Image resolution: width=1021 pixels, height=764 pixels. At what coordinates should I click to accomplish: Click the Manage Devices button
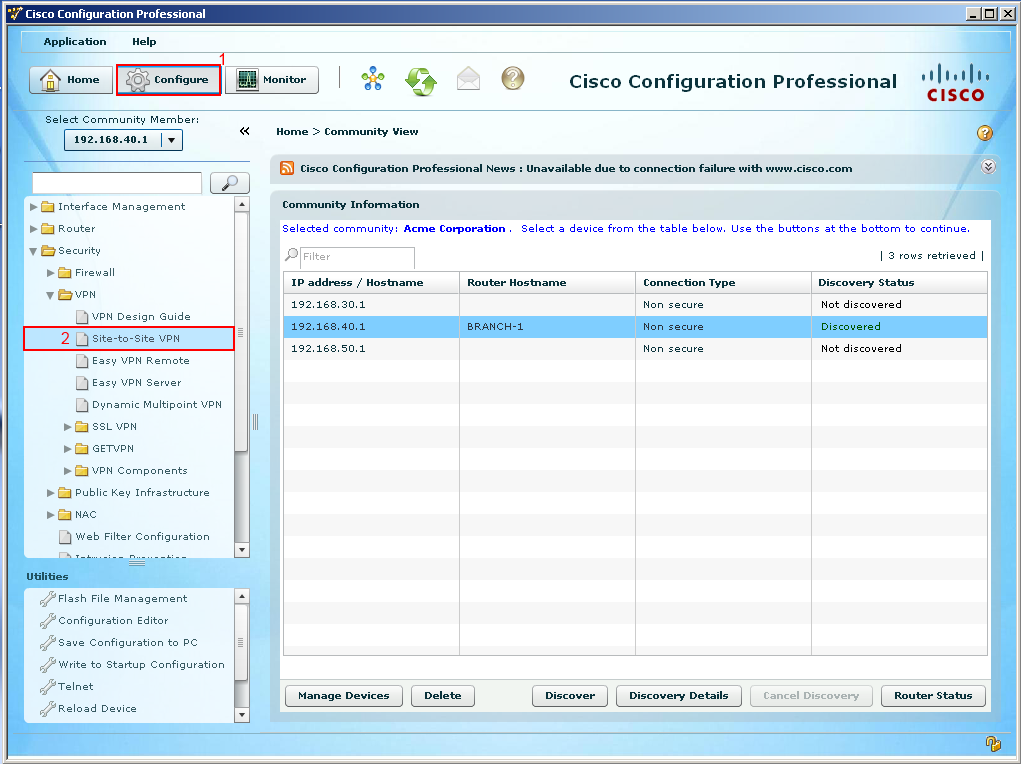[344, 696]
